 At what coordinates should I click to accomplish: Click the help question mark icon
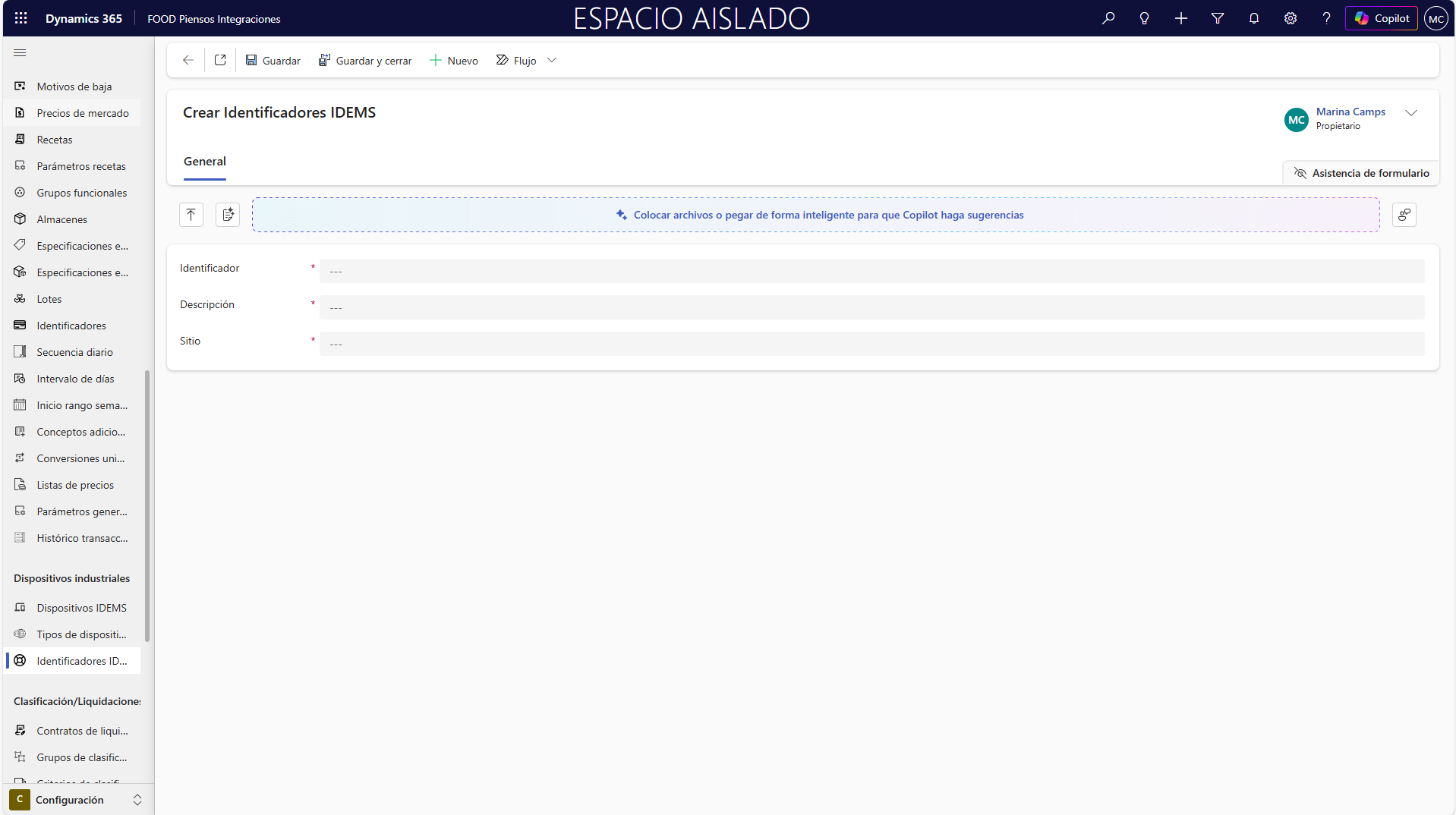coord(1325,18)
